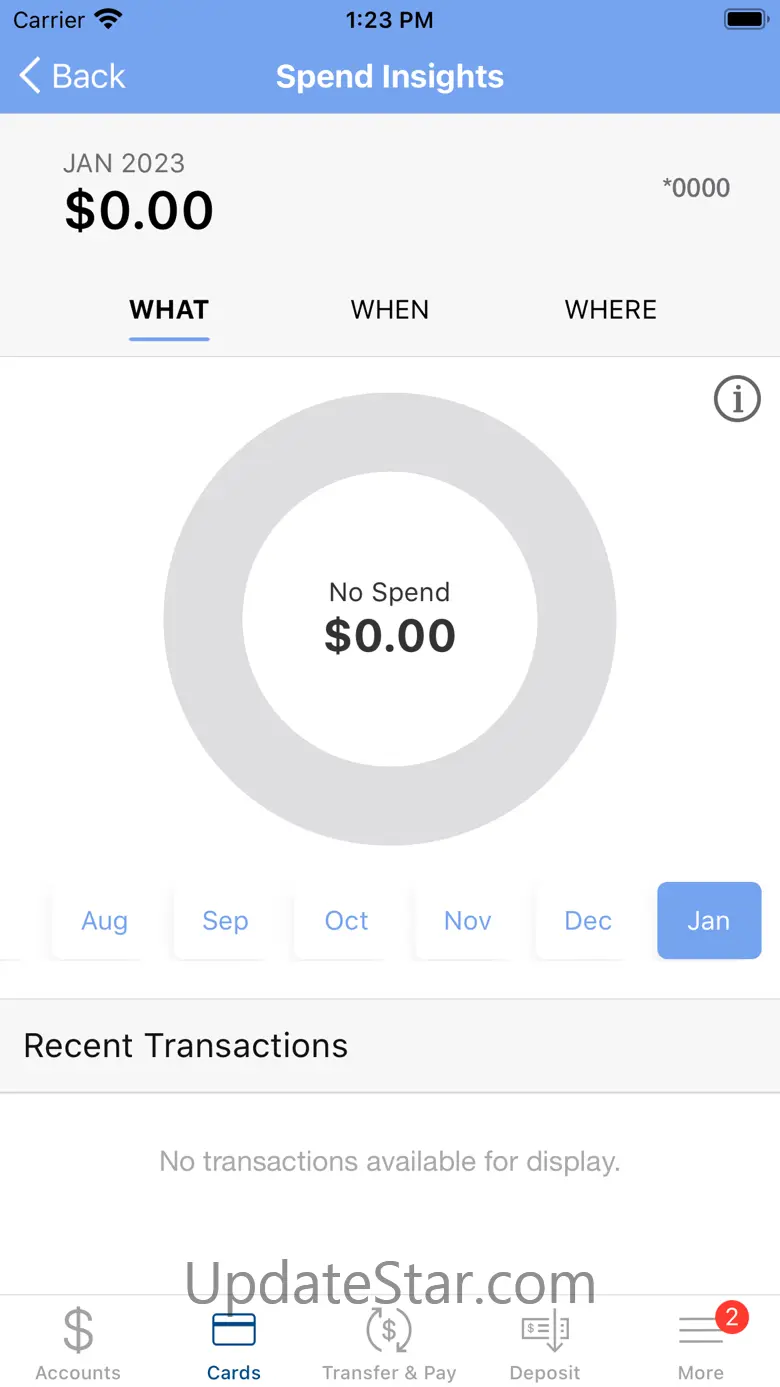Tap the info icon above the chart
Viewport: 780px width, 1387px height.
[737, 400]
